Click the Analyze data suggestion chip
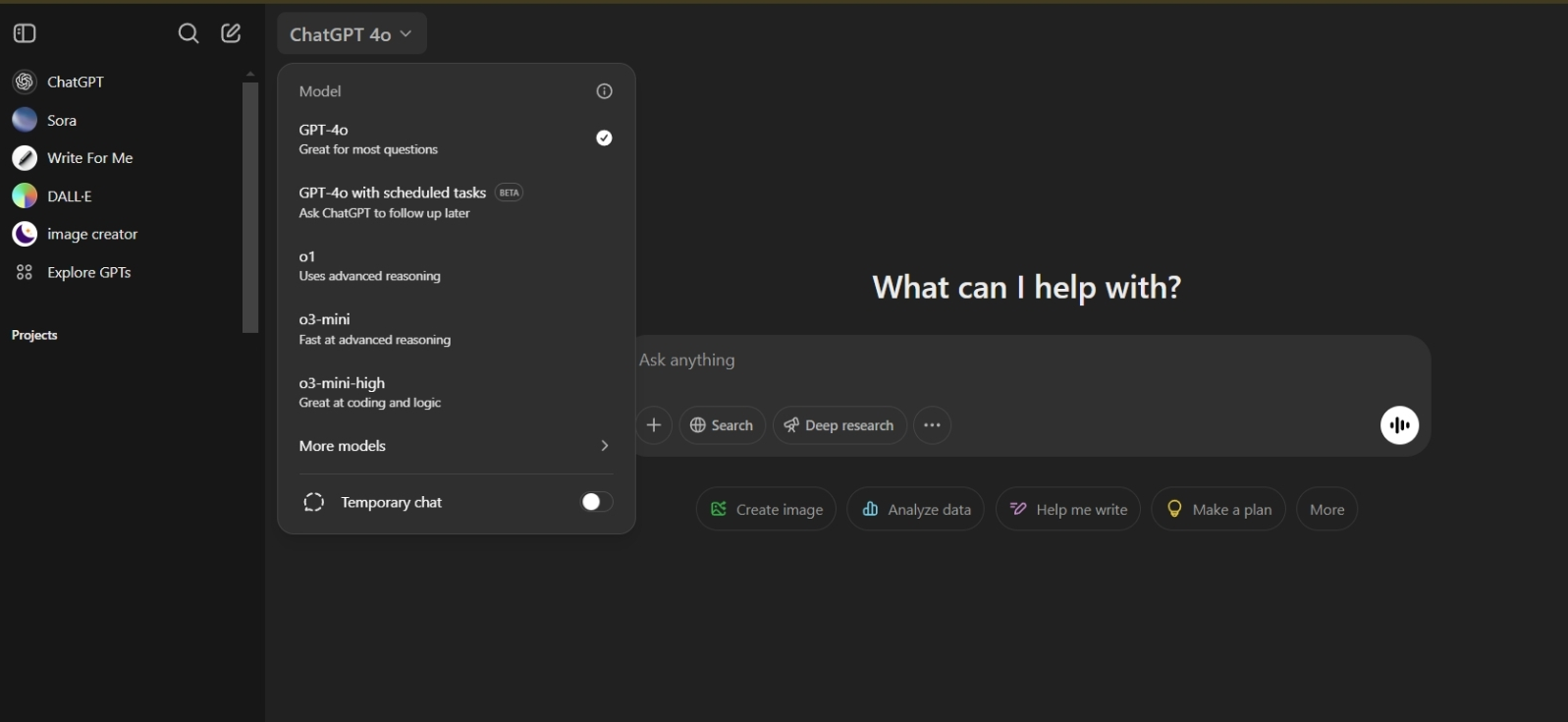The image size is (1568, 722). click(915, 509)
